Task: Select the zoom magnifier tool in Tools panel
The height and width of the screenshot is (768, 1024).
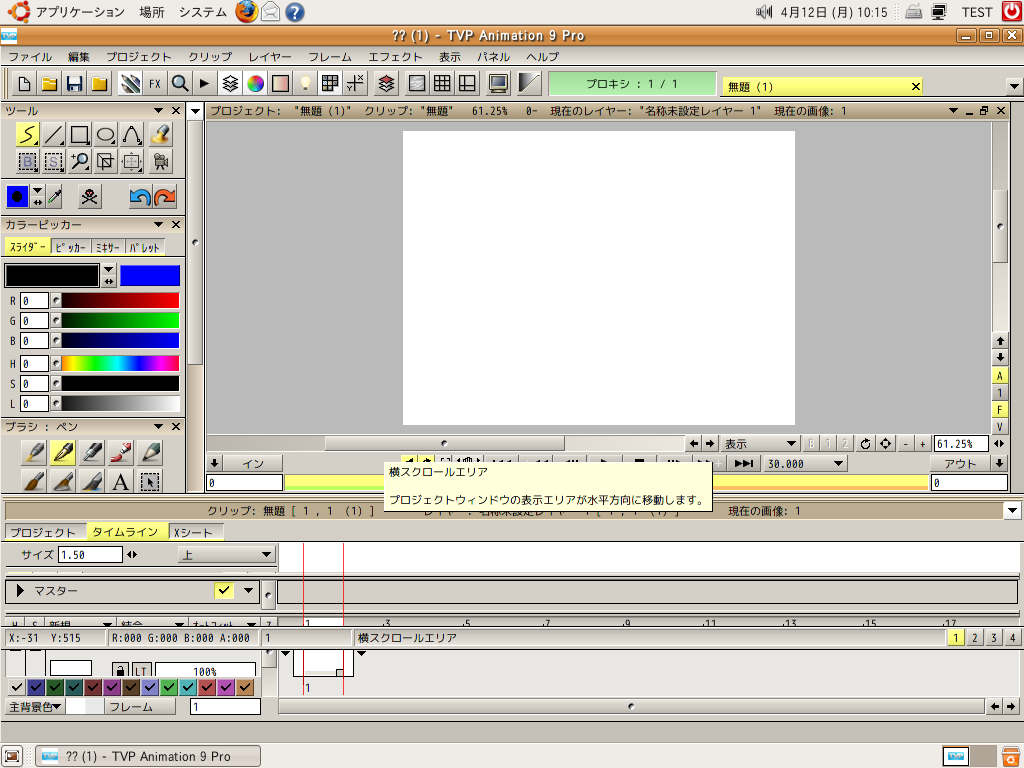Action: pos(80,161)
